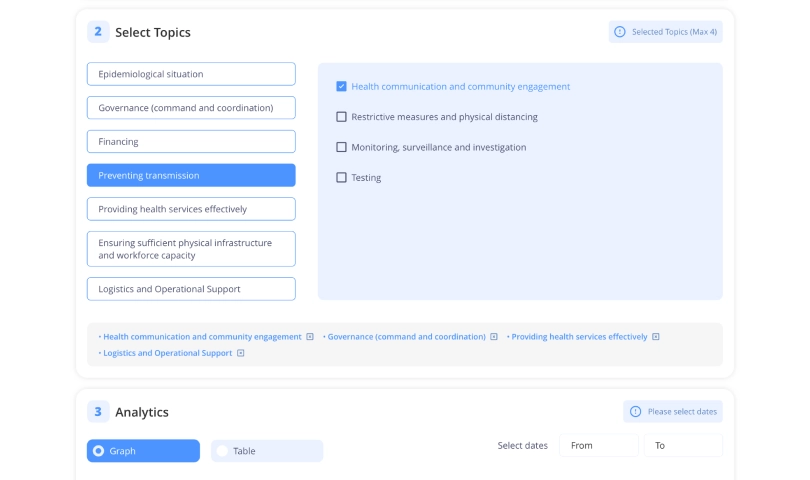Remove Health communication and community engagement tag

310,337
